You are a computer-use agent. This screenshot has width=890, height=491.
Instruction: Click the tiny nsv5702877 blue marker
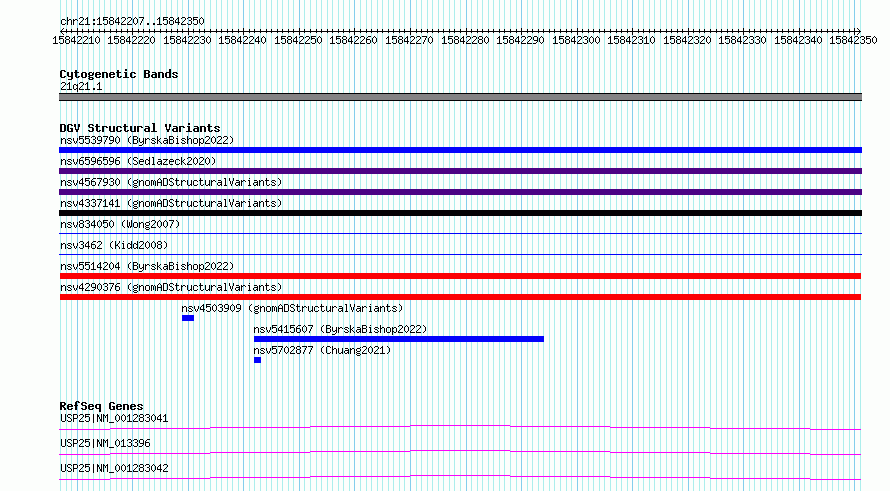pos(257,360)
